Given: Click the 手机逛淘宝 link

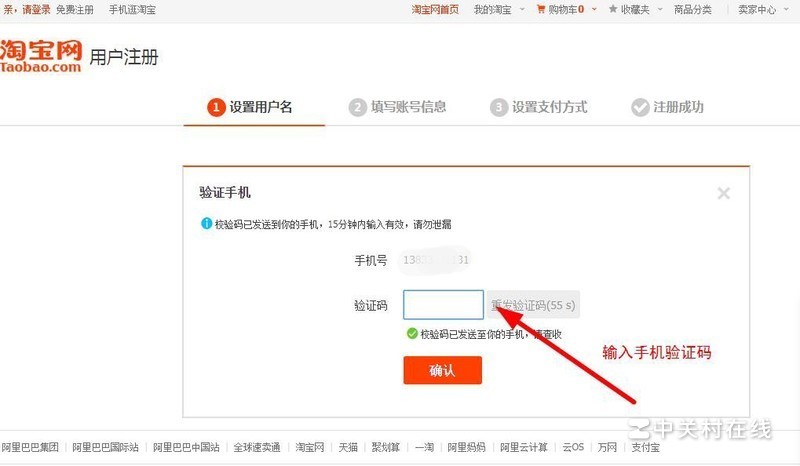Looking at the screenshot, I should (x=132, y=9).
